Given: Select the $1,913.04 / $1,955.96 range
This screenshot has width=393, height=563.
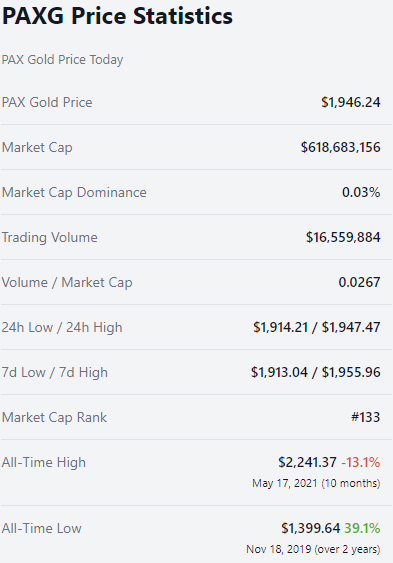Looking at the screenshot, I should coord(315,372).
